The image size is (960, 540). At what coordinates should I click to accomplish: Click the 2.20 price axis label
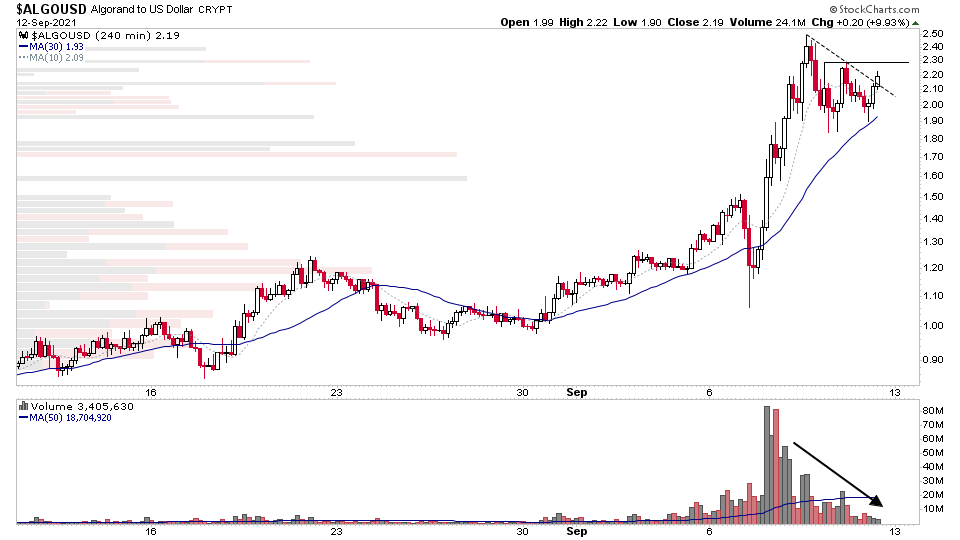932,75
